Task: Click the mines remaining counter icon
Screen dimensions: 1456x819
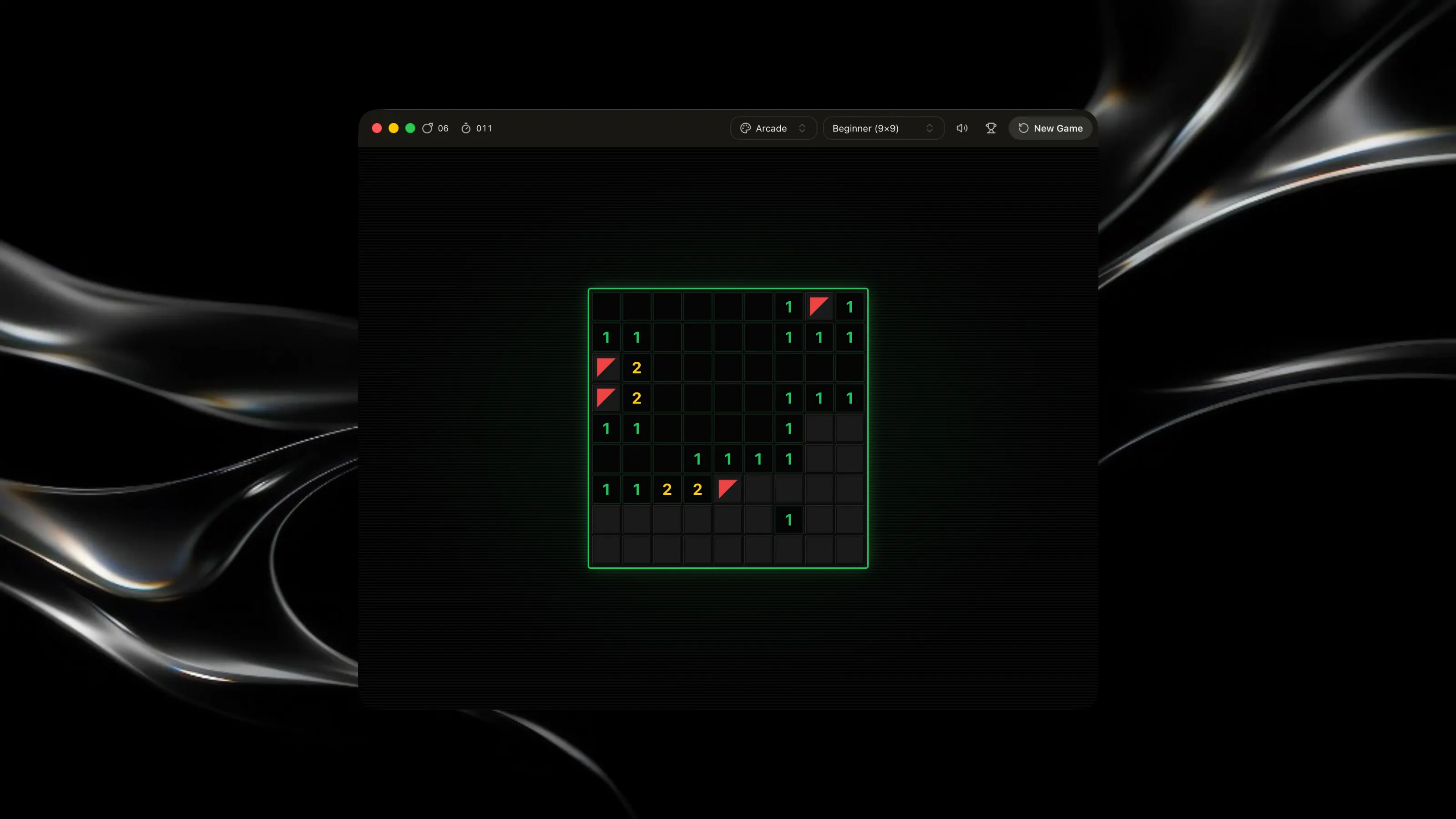Action: (x=427, y=128)
